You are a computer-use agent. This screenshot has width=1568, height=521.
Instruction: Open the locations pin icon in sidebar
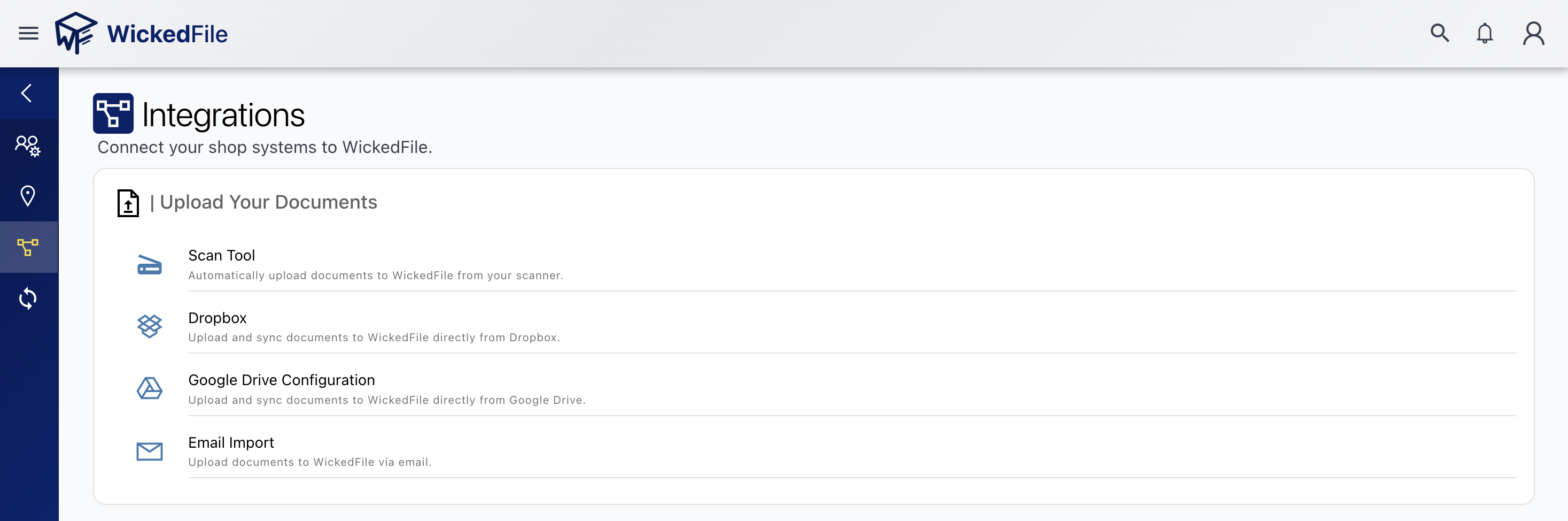tap(28, 195)
